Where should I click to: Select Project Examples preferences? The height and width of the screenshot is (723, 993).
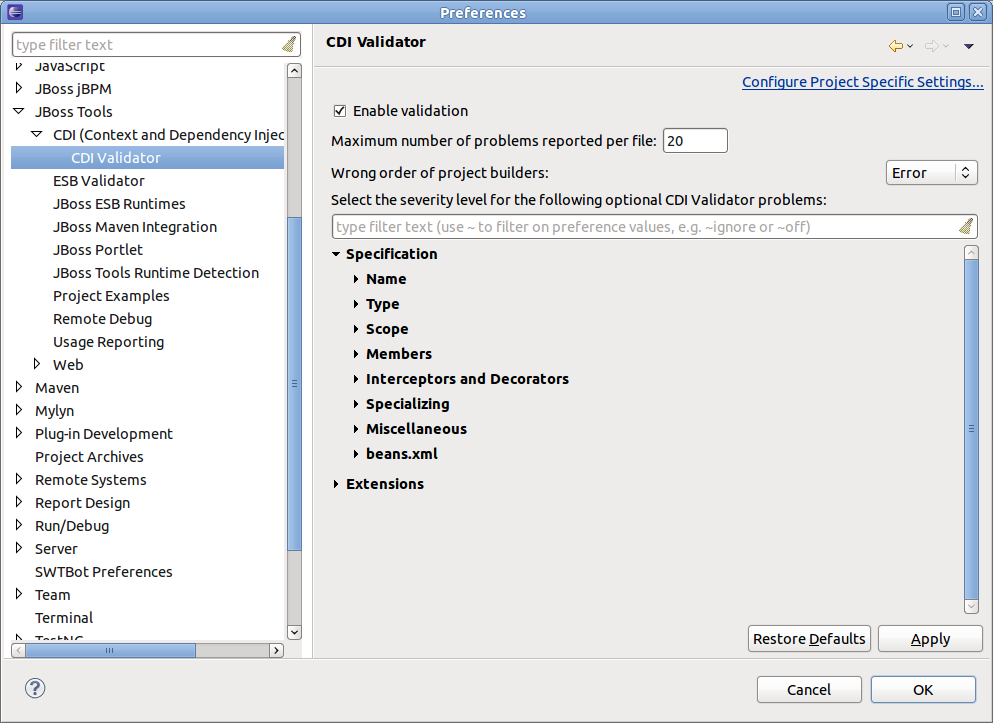coord(111,296)
